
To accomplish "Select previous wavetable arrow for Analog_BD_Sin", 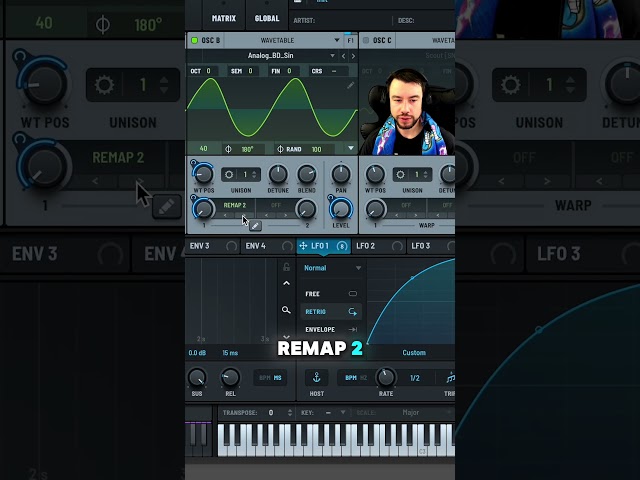I will 343,56.
